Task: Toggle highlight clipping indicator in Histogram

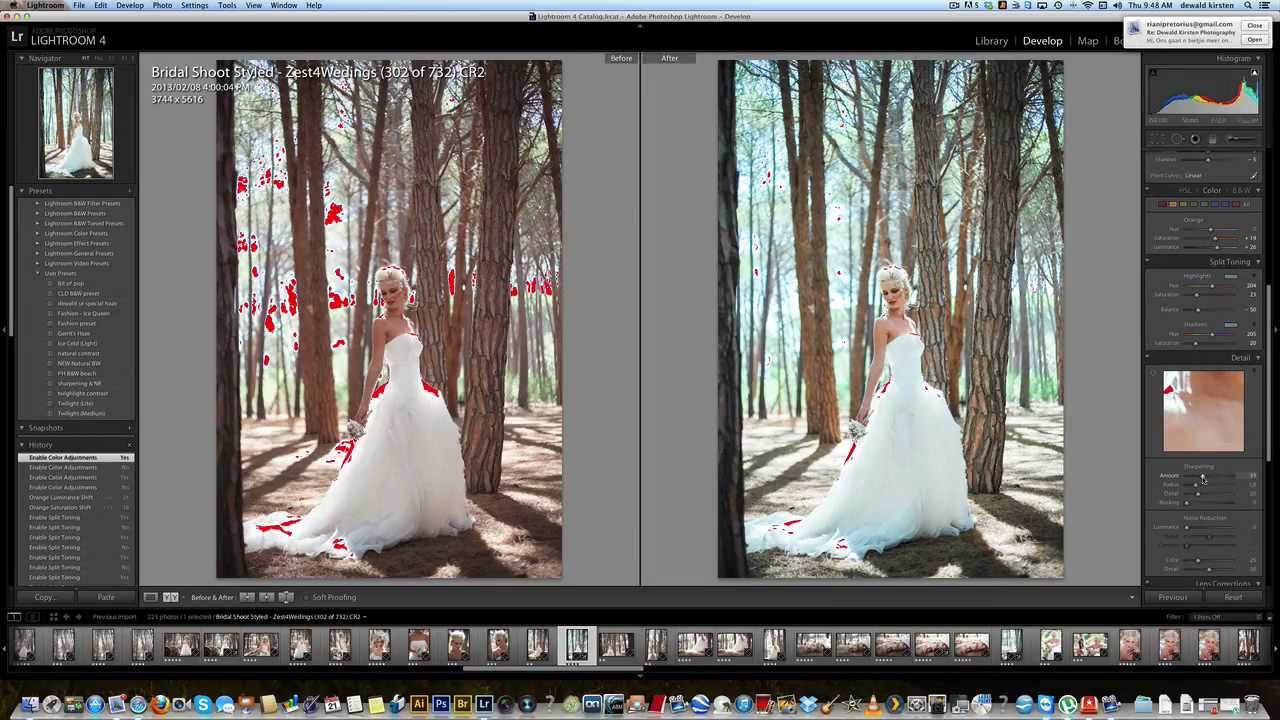Action: click(x=1254, y=73)
